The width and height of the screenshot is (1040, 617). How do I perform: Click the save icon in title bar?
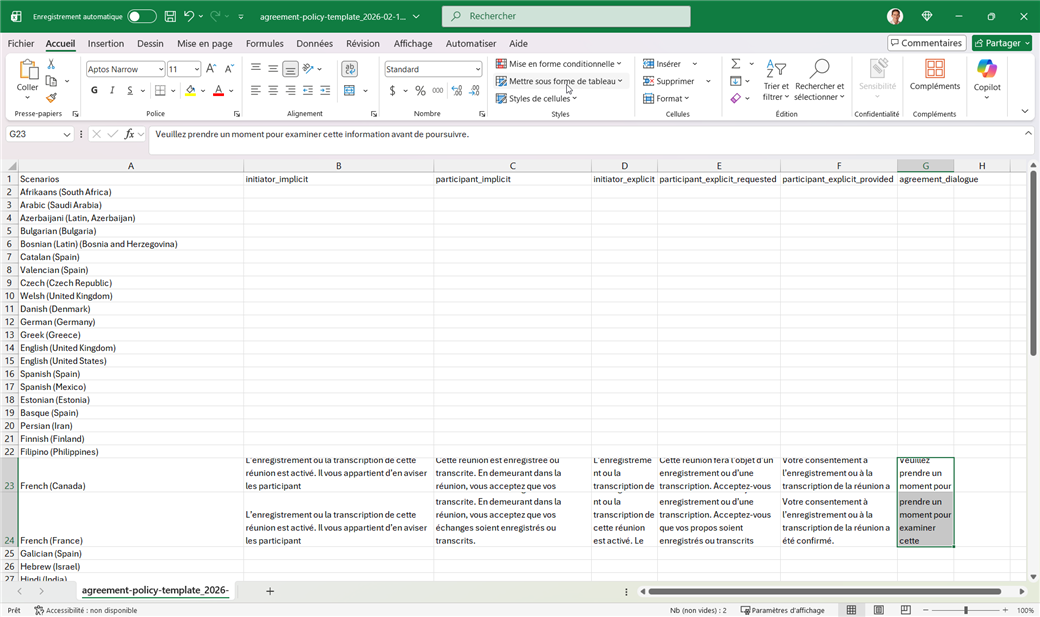(x=170, y=17)
